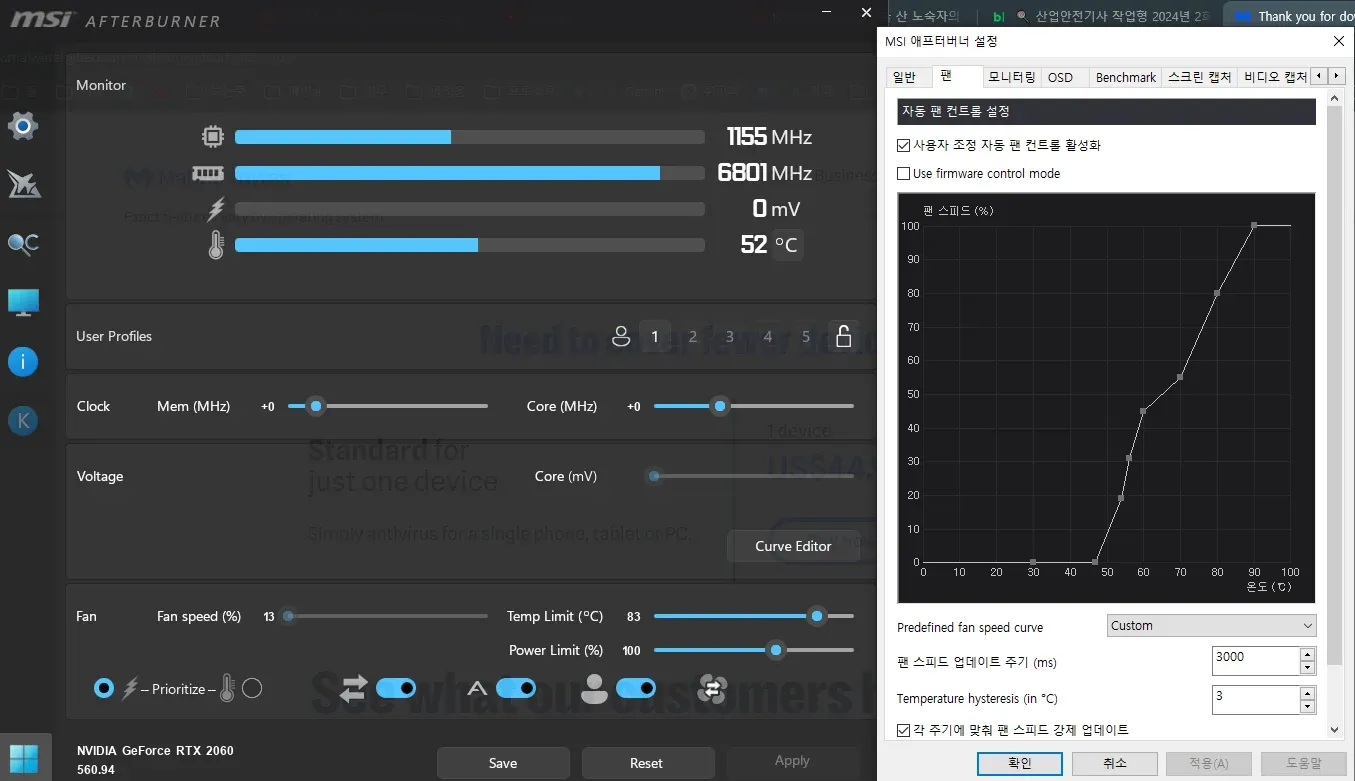Click the GPU core clock chip icon
The width and height of the screenshot is (1355, 781).
(212, 137)
